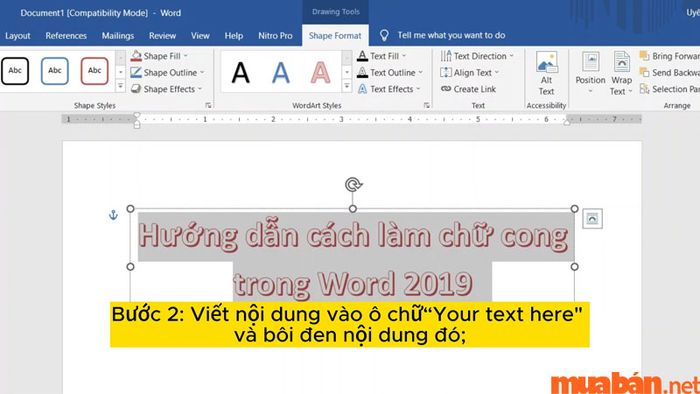Click the top-middle handle of the text box
Screen dimensions: 700x394
353,208
